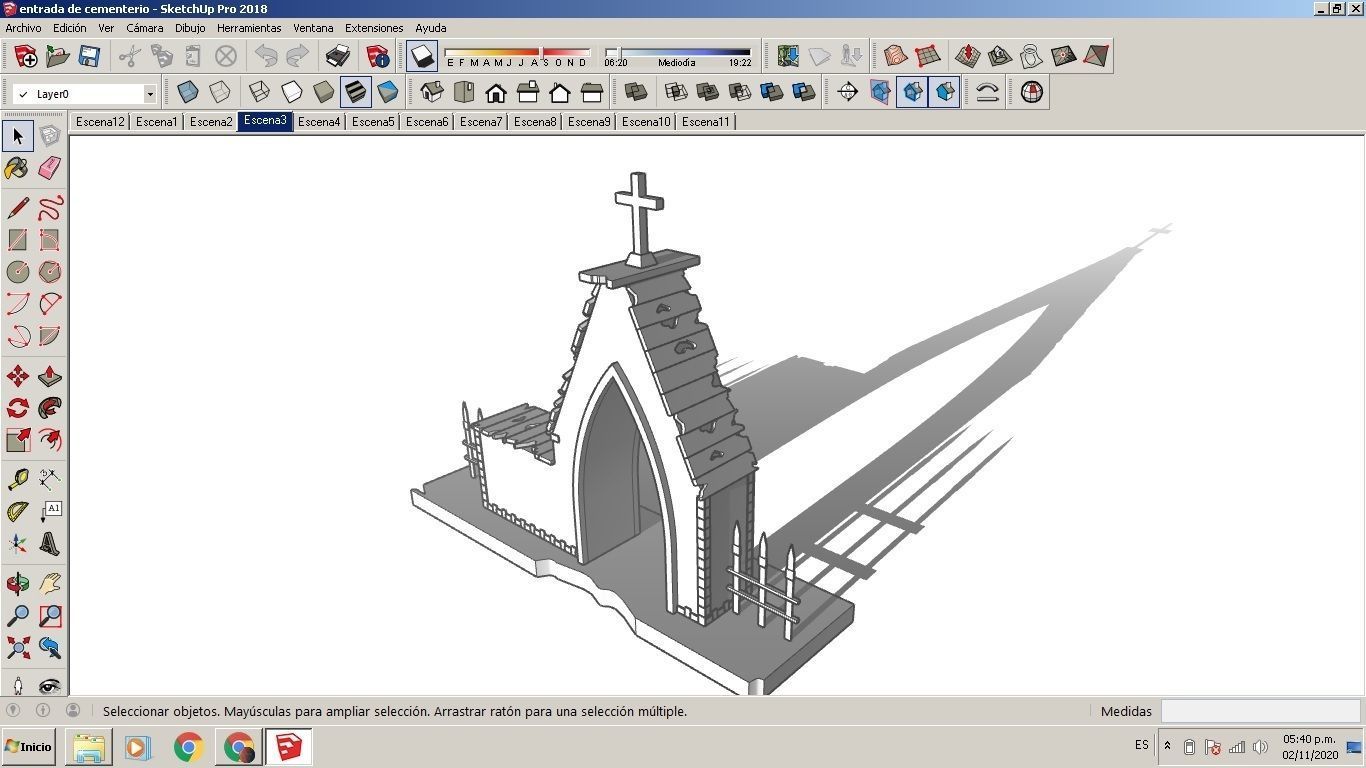Screen dimensions: 1366x768
Task: Select the Zoom magnifier tool
Action: (18, 616)
